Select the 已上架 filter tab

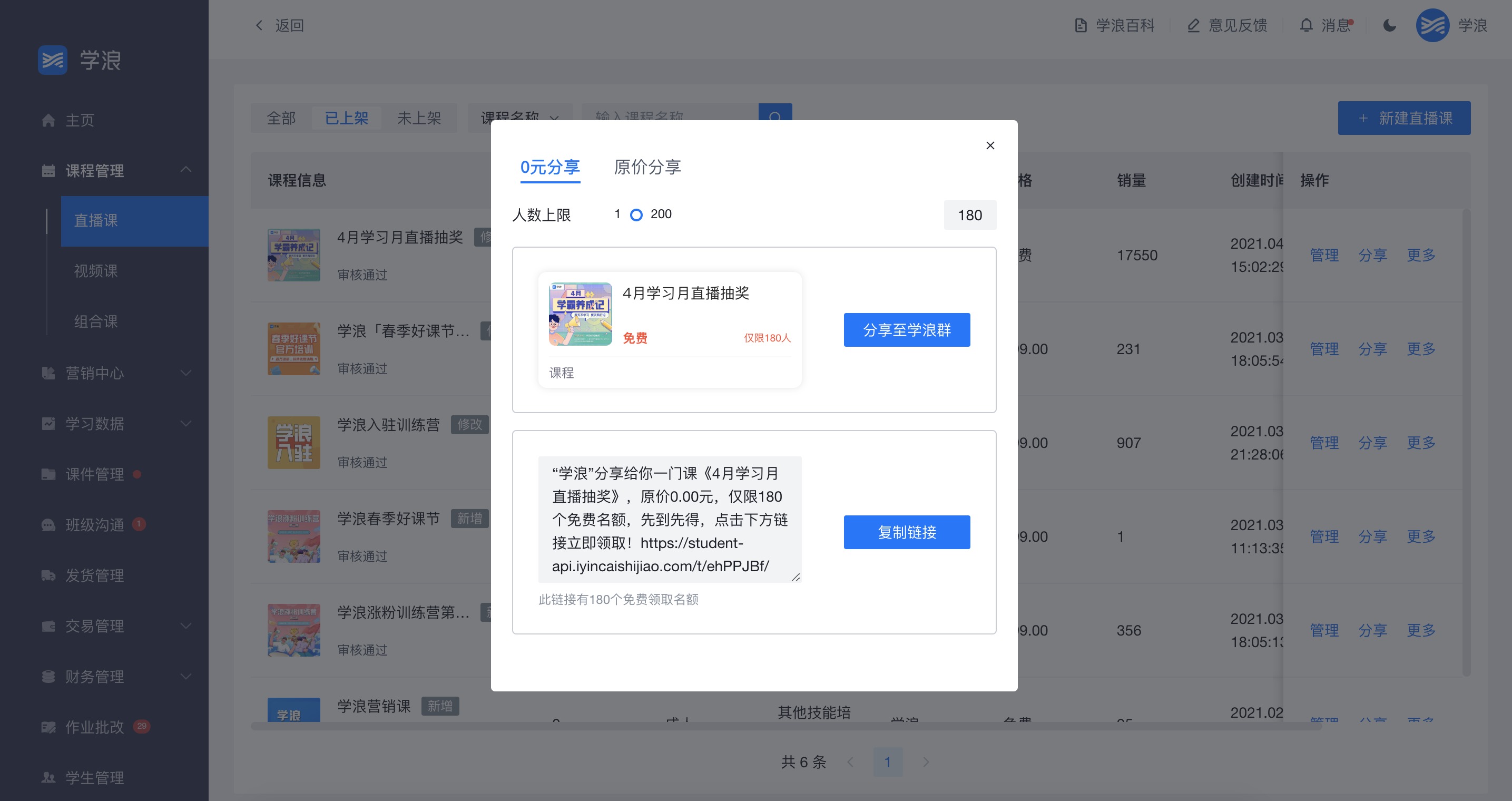pyautogui.click(x=346, y=118)
